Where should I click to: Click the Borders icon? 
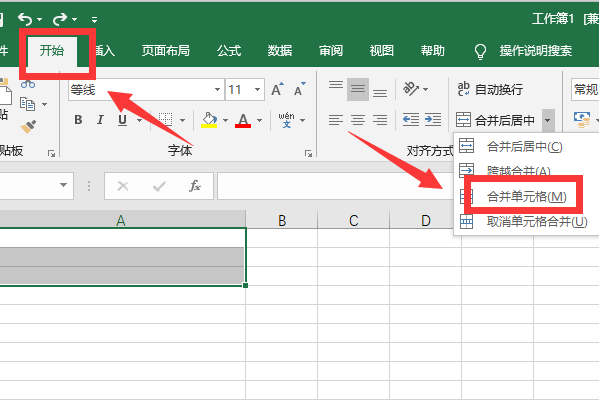click(x=165, y=120)
